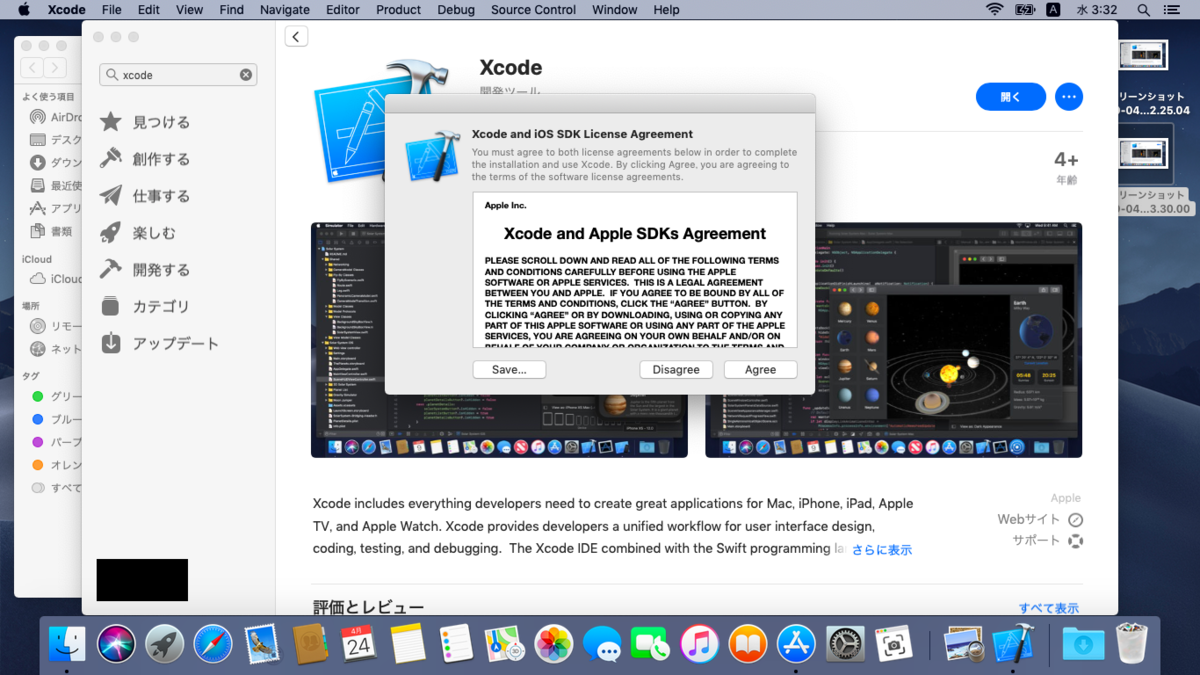Go back using the App Store back chevron
Screen dimensions: 1200x675
(296, 37)
